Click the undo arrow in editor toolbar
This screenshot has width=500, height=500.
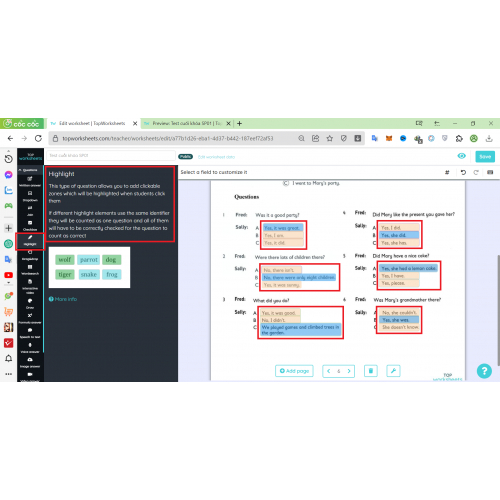[x=463, y=172]
